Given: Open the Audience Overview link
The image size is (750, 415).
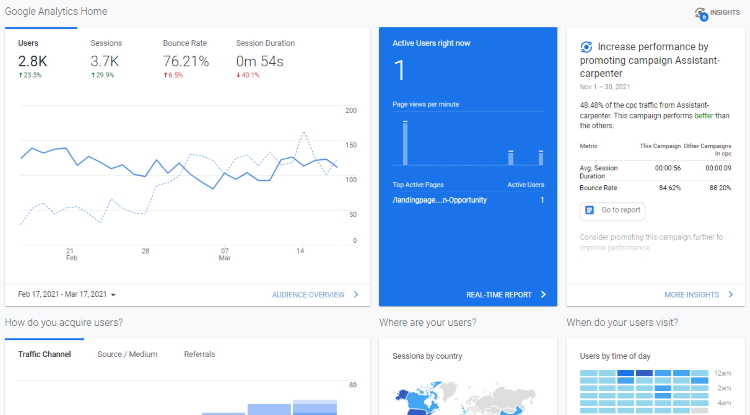Looking at the screenshot, I should [307, 295].
